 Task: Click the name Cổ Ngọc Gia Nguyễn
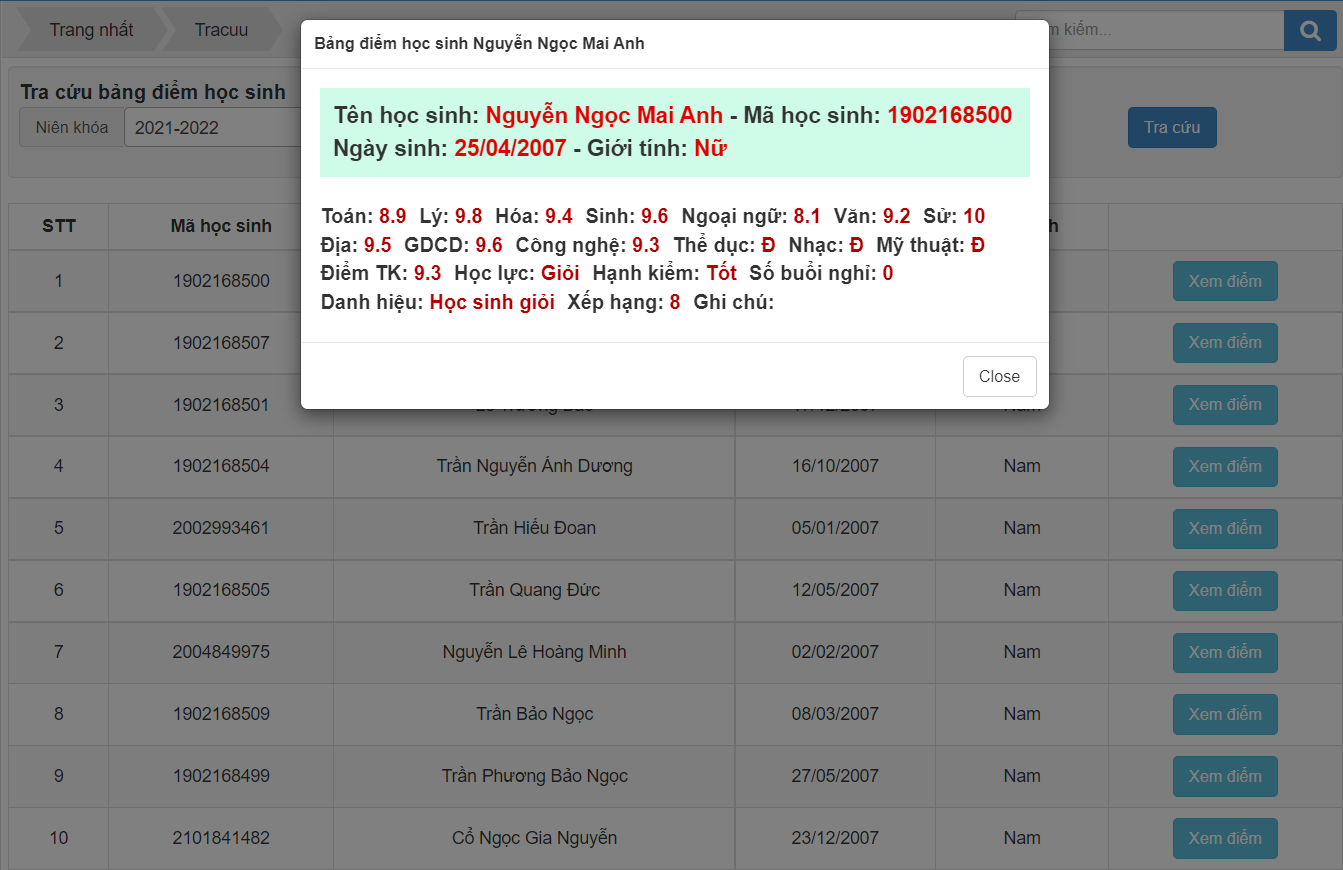point(534,838)
